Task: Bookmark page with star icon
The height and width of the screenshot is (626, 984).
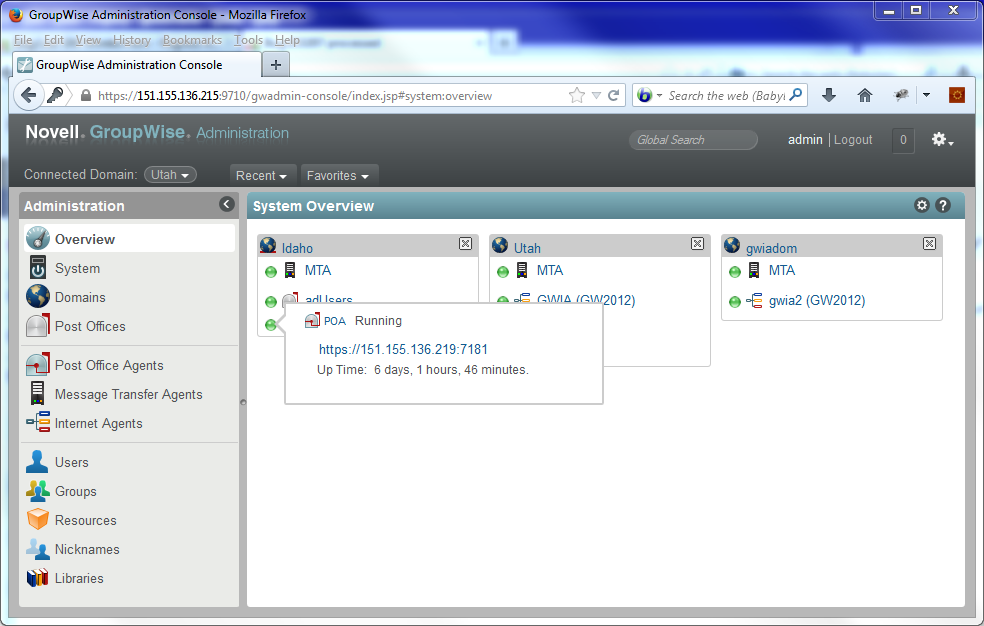Action: click(577, 95)
